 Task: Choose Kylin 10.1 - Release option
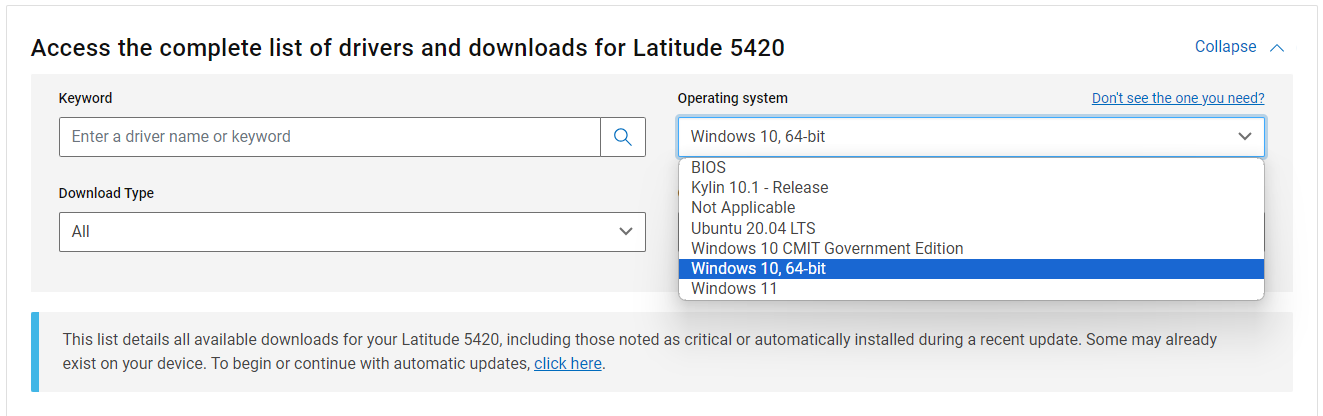click(x=759, y=188)
